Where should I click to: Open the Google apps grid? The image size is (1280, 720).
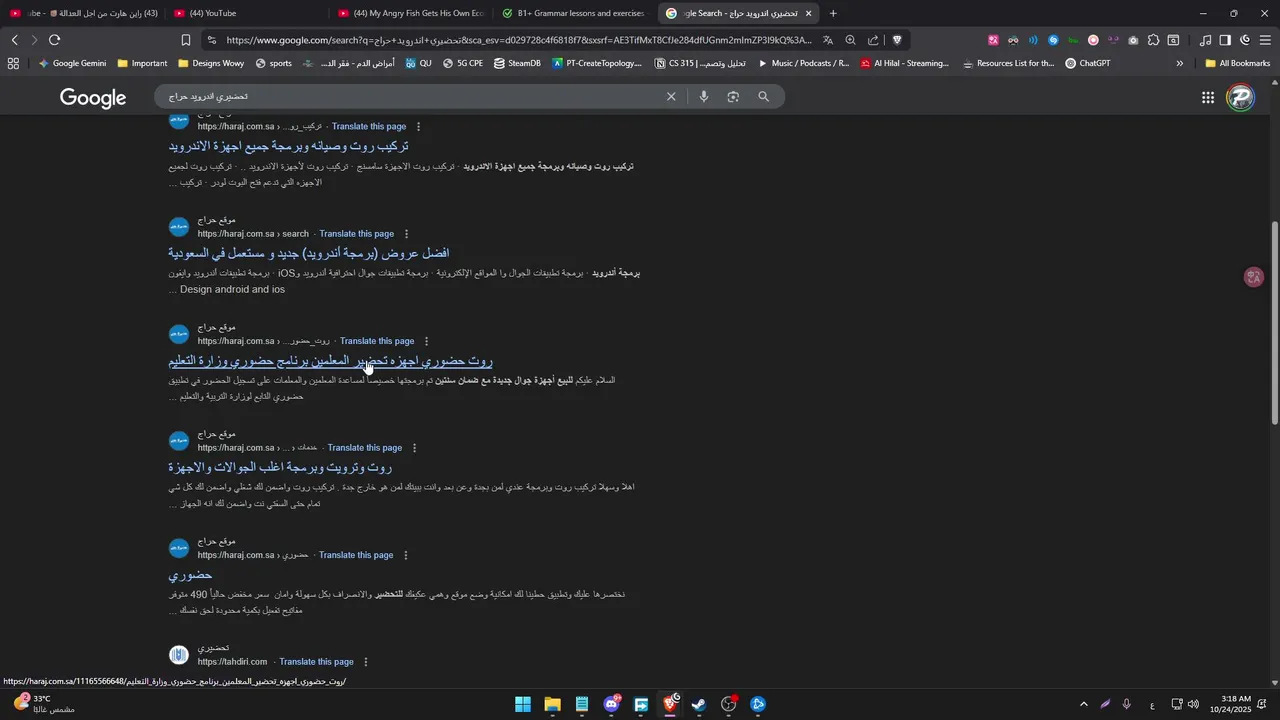tap(1208, 98)
